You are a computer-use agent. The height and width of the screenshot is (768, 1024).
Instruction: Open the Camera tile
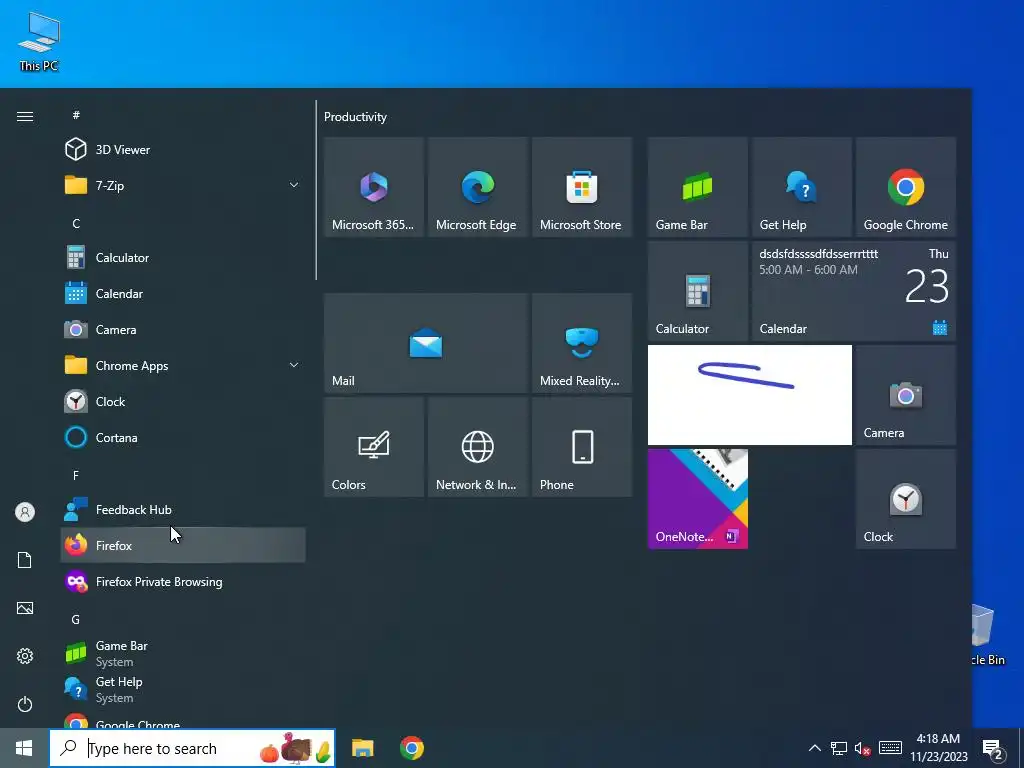coord(906,395)
